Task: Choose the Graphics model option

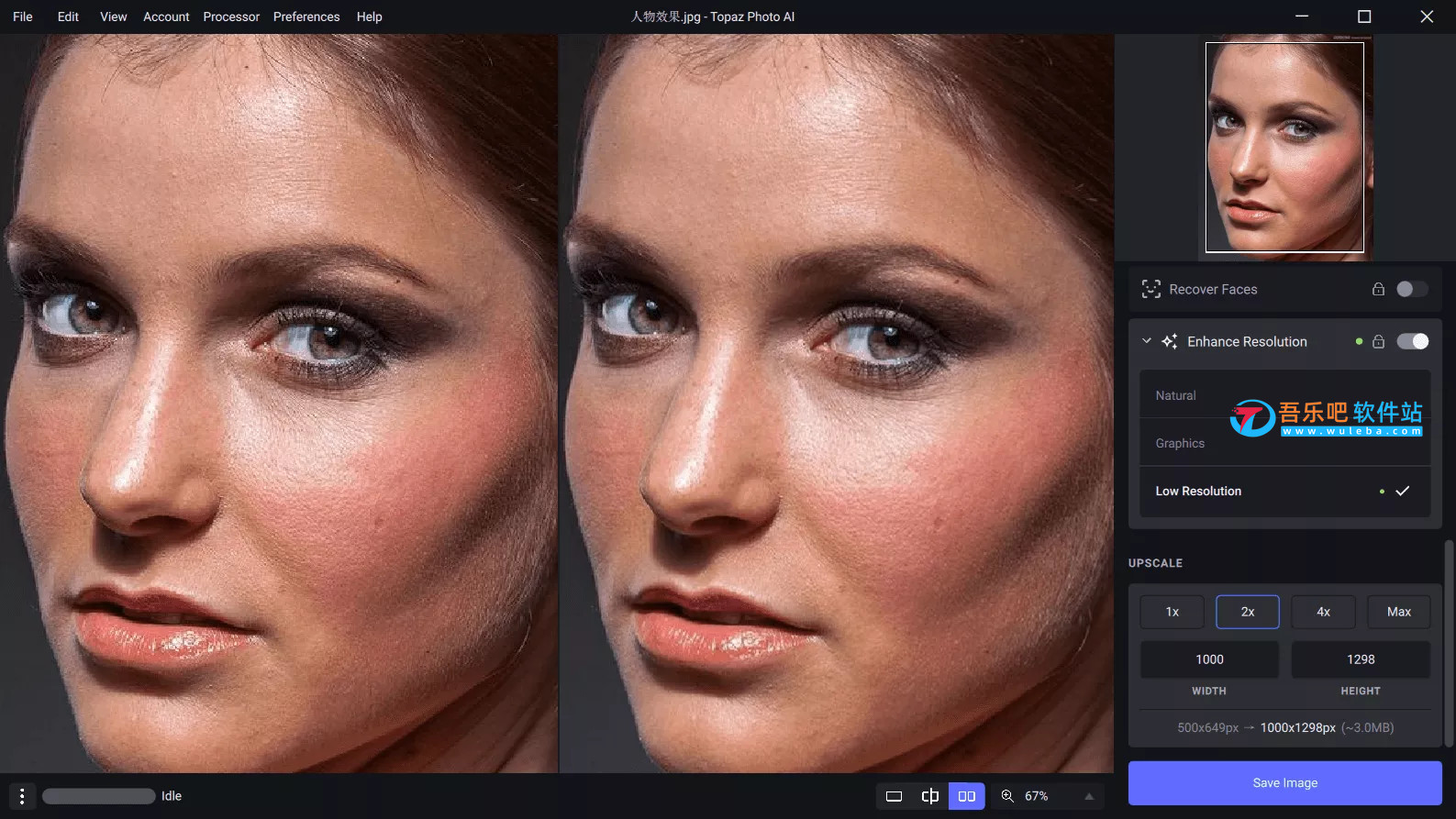Action: [1180, 443]
